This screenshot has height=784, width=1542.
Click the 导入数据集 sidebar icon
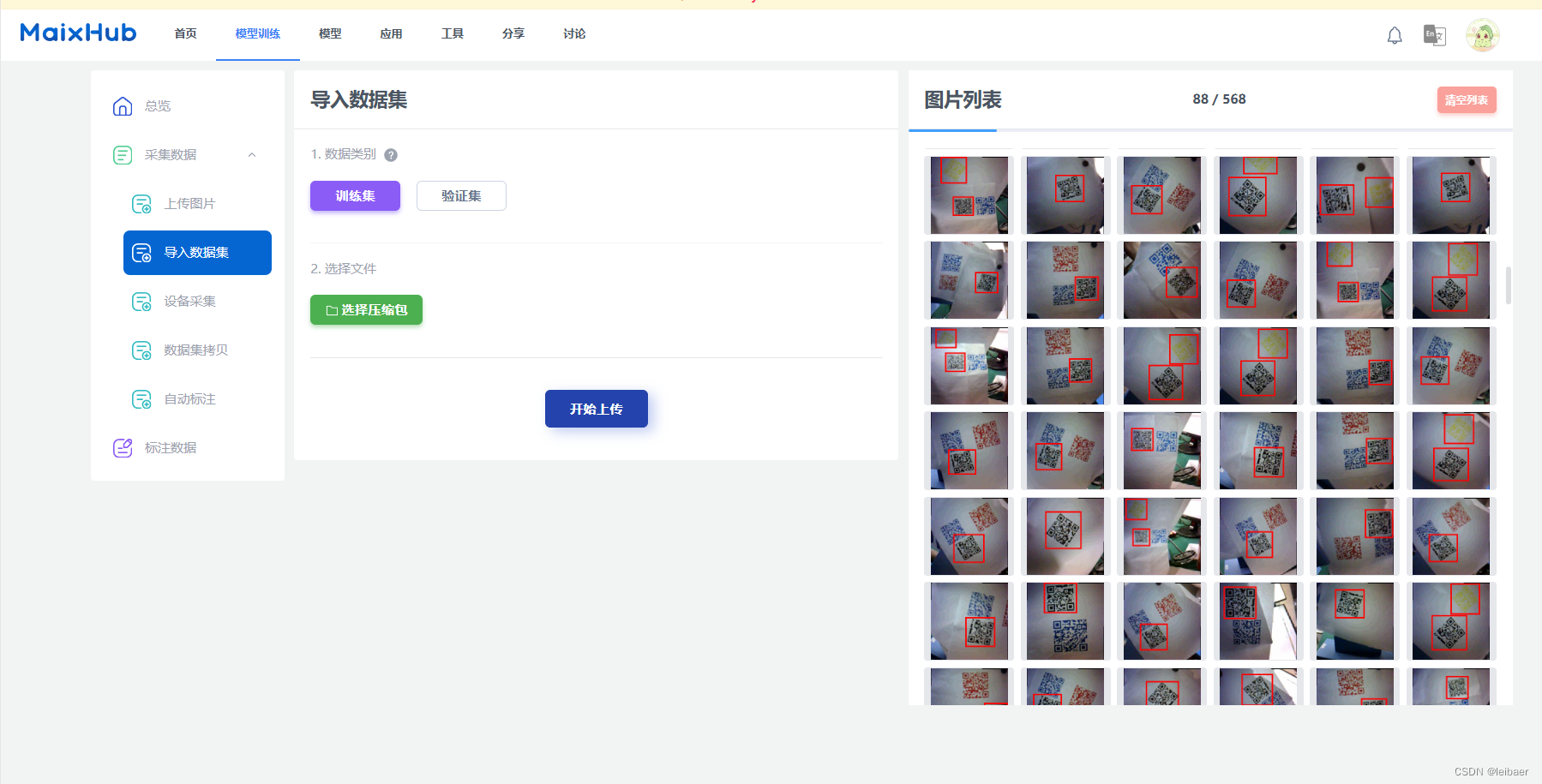click(141, 253)
